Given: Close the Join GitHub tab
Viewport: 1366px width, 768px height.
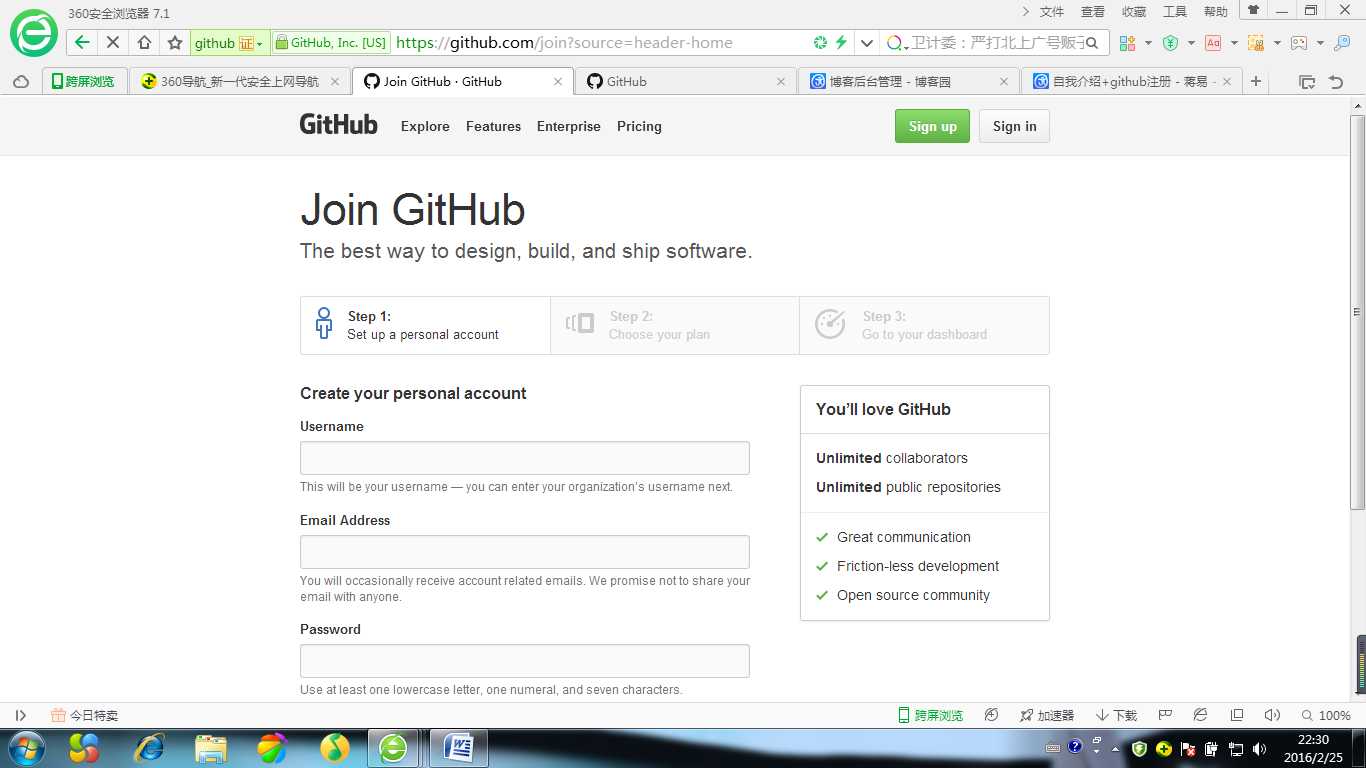Looking at the screenshot, I should (x=558, y=82).
